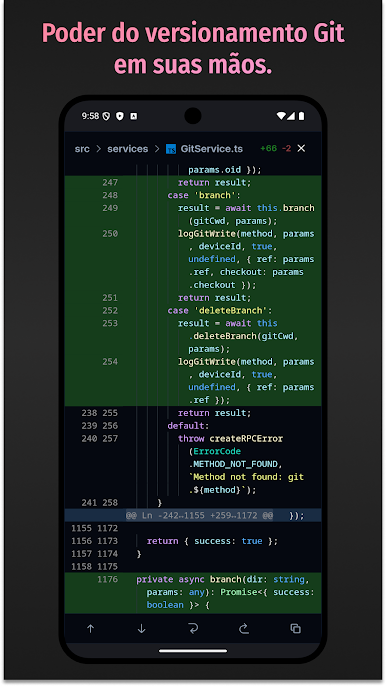Tap line number 249 in gutter
386x686 pixels.
point(110,208)
